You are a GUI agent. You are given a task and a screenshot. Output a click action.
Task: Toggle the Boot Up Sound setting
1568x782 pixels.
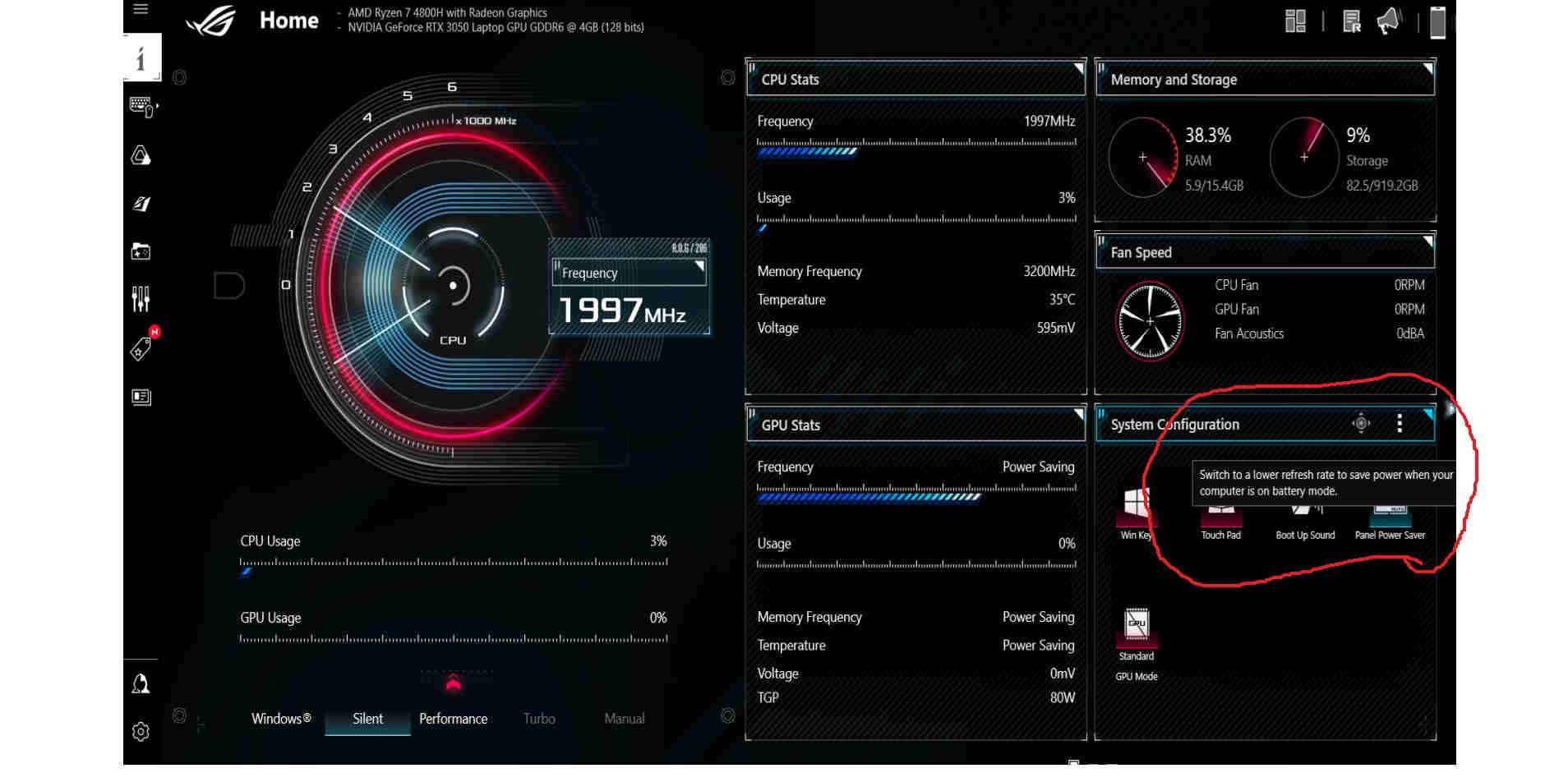pyautogui.click(x=1305, y=522)
